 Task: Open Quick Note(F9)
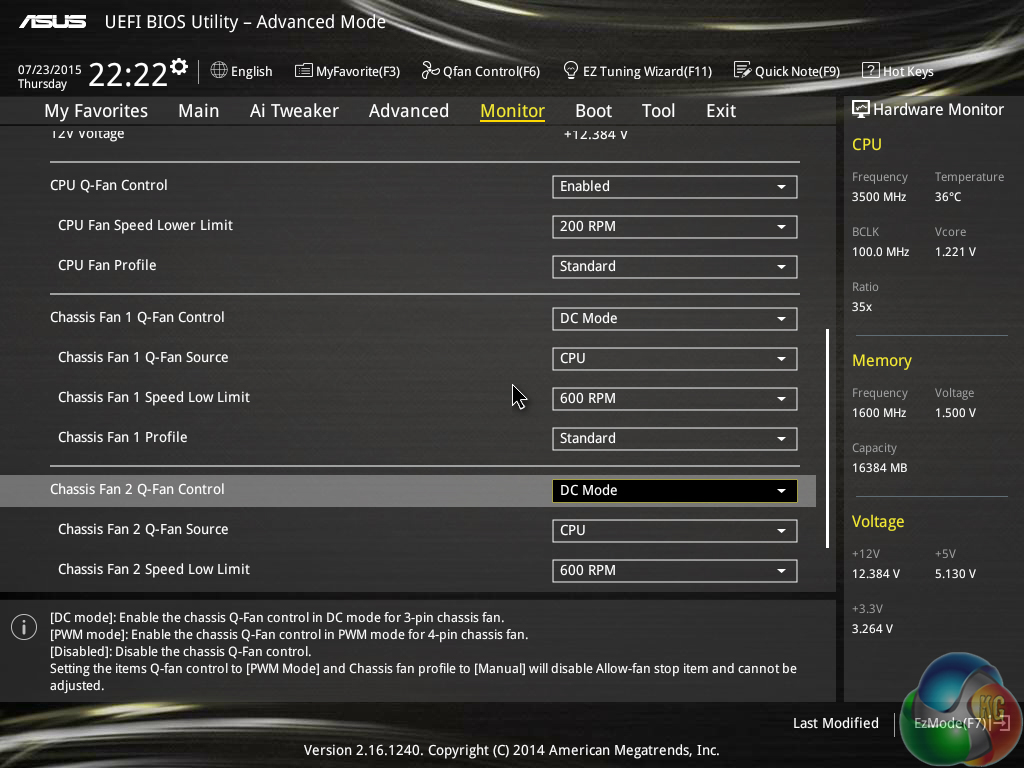[x=786, y=71]
